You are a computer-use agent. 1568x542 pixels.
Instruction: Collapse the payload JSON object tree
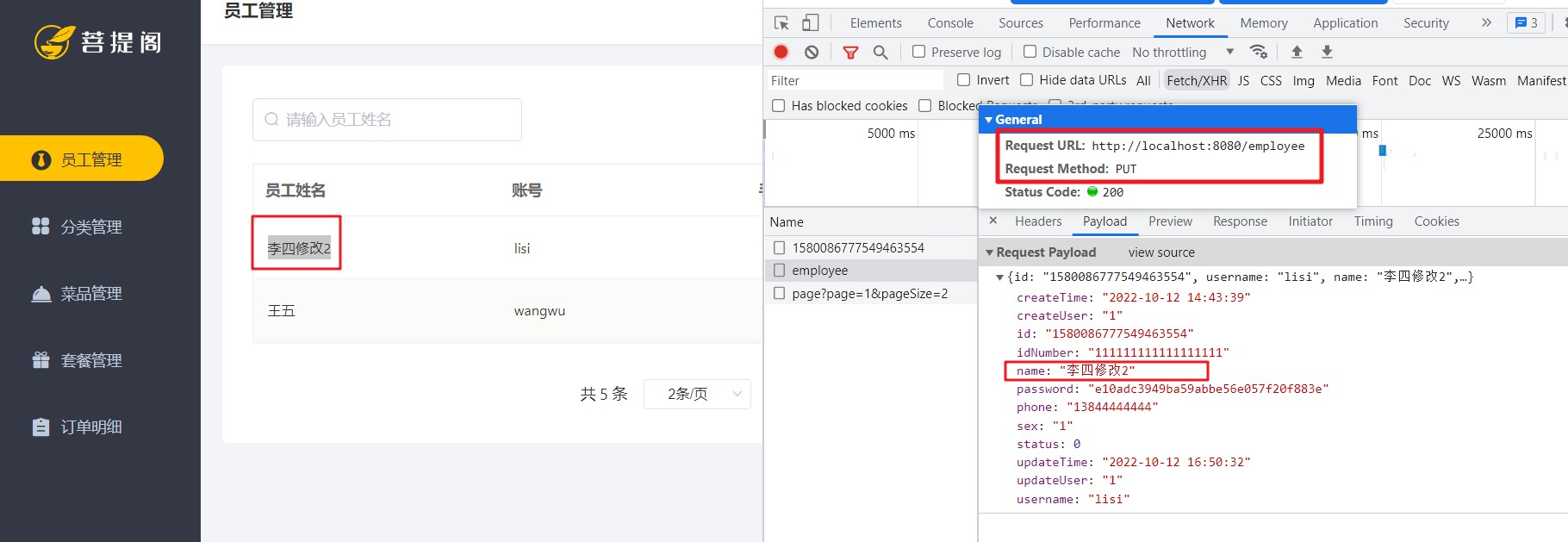999,277
